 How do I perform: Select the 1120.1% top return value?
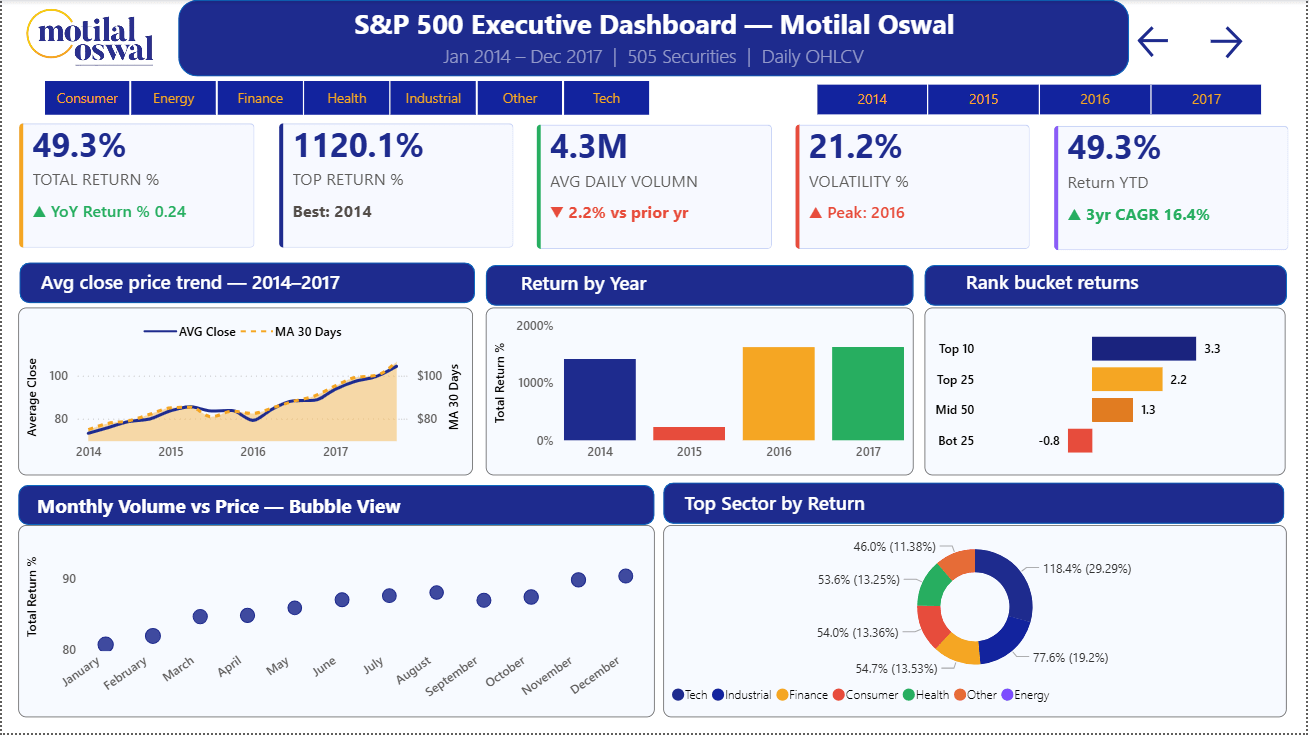click(358, 146)
